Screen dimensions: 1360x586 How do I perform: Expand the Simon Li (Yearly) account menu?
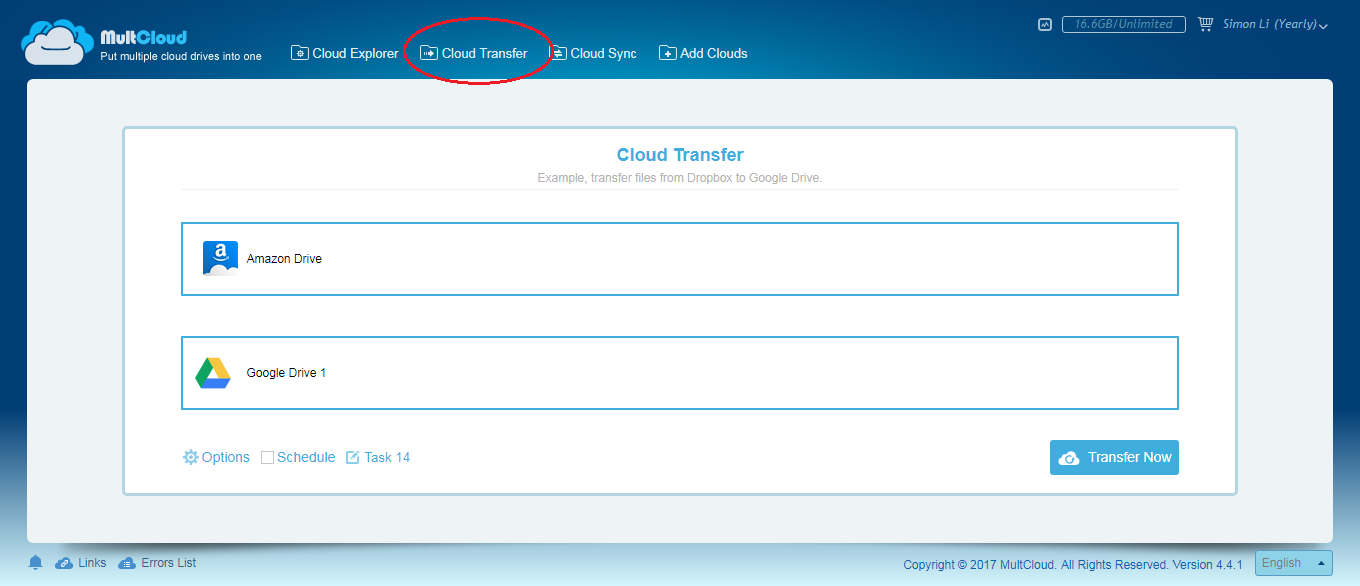click(x=1275, y=24)
